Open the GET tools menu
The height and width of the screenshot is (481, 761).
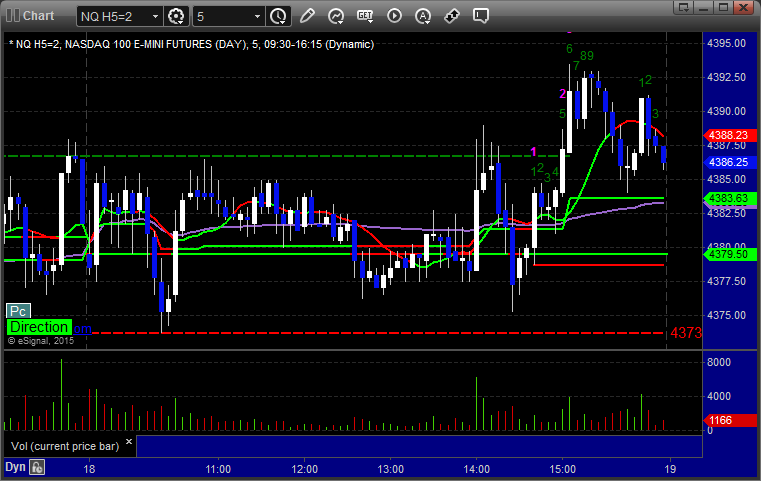click(x=365, y=16)
